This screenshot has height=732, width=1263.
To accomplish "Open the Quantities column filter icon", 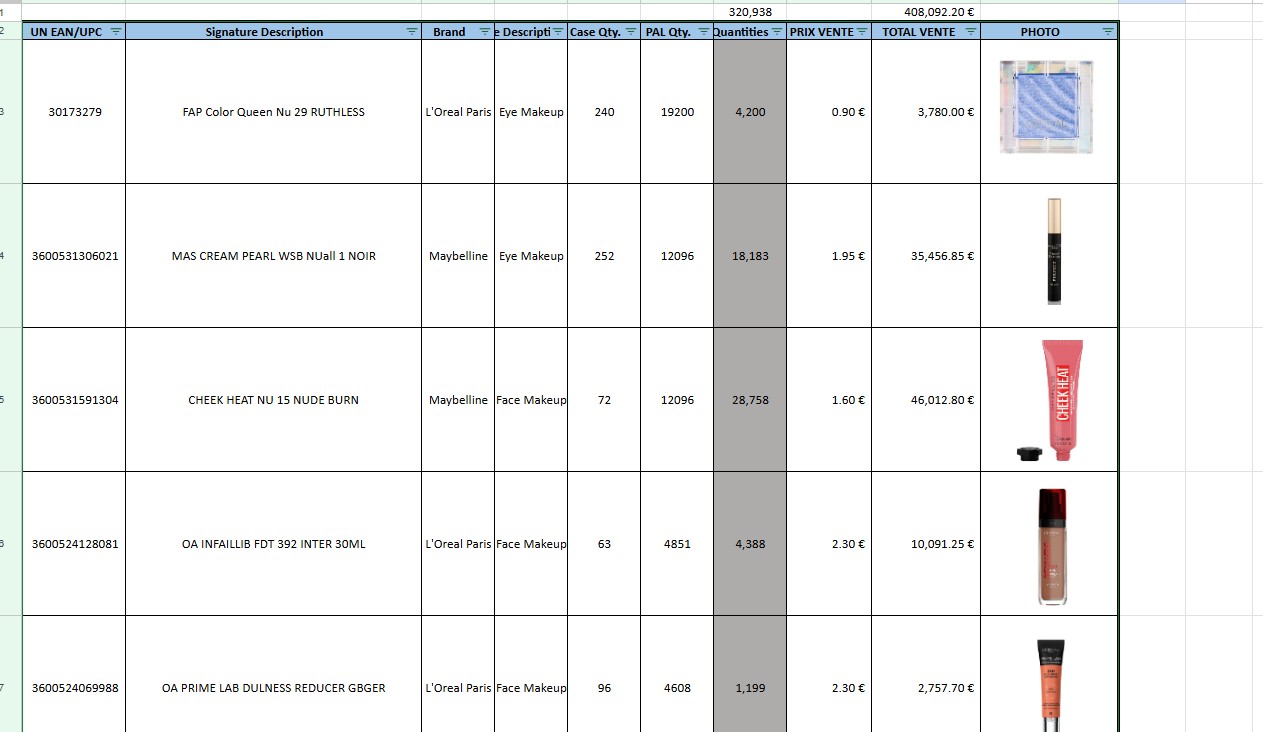I will tap(777, 32).
